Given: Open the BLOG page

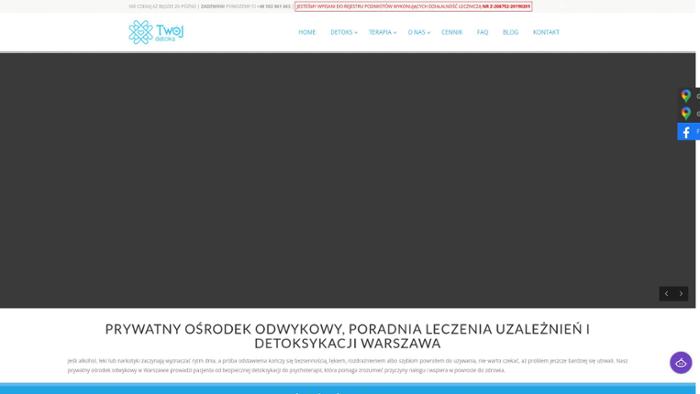Looking at the screenshot, I should click(x=510, y=32).
